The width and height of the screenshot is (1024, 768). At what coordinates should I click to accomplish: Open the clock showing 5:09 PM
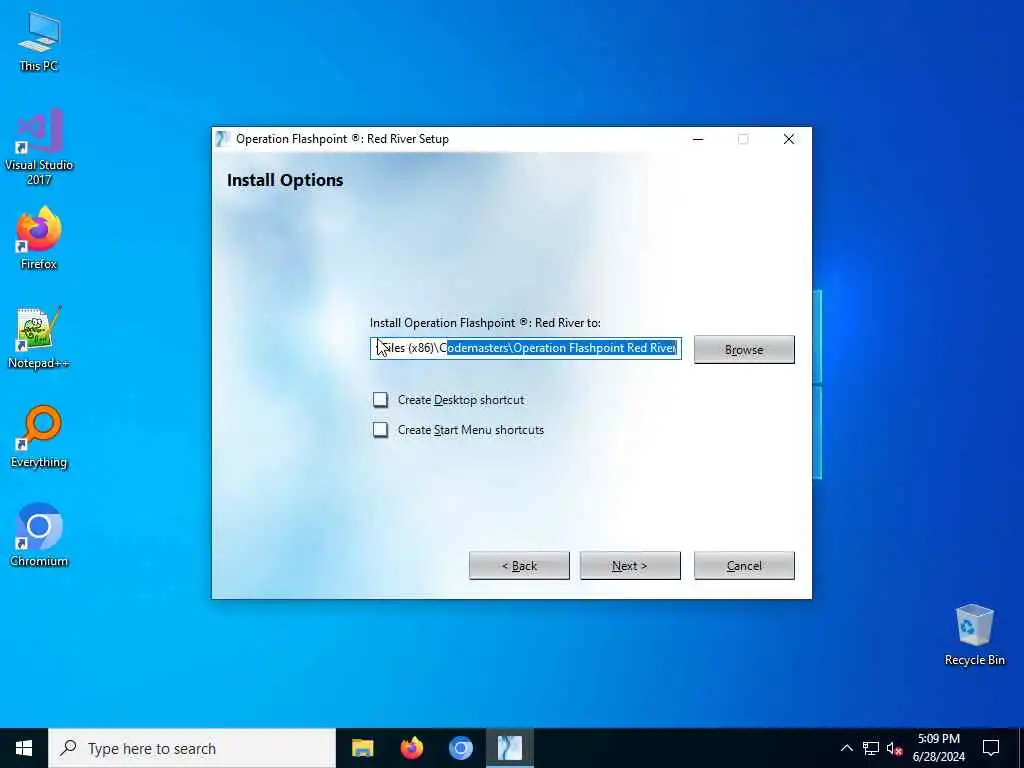(x=938, y=748)
